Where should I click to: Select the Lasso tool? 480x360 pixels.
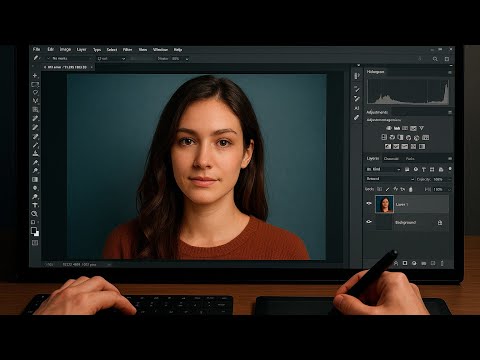pyautogui.click(x=35, y=92)
